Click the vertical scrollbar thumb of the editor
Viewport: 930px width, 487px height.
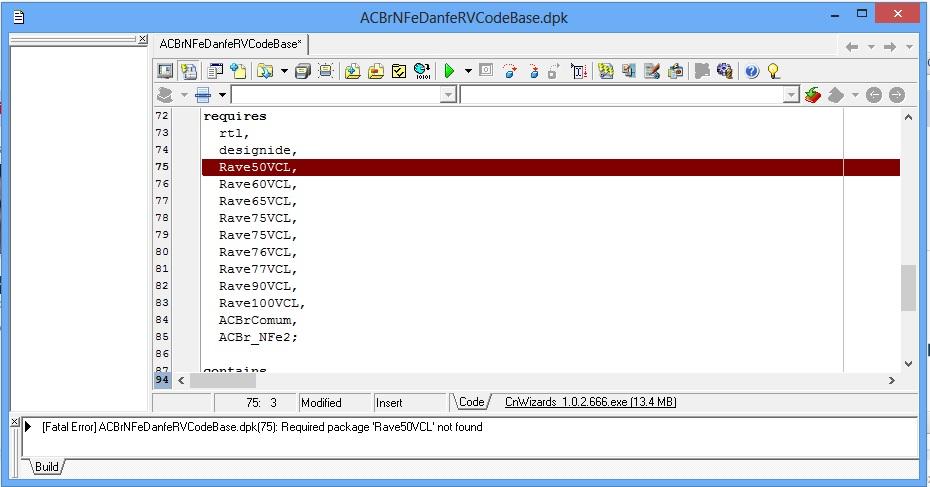(908, 288)
